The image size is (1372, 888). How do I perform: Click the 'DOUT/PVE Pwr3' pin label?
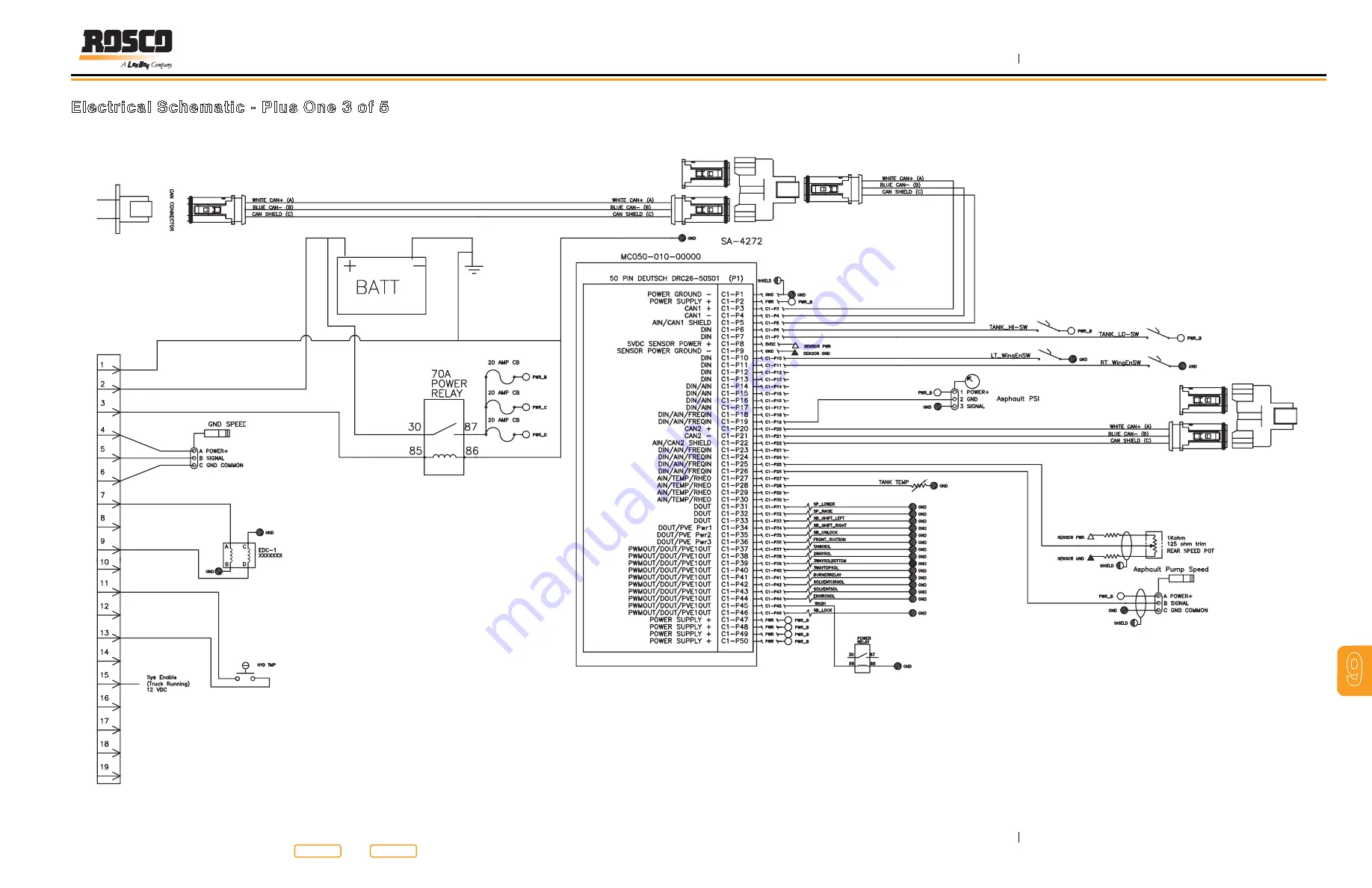(685, 542)
